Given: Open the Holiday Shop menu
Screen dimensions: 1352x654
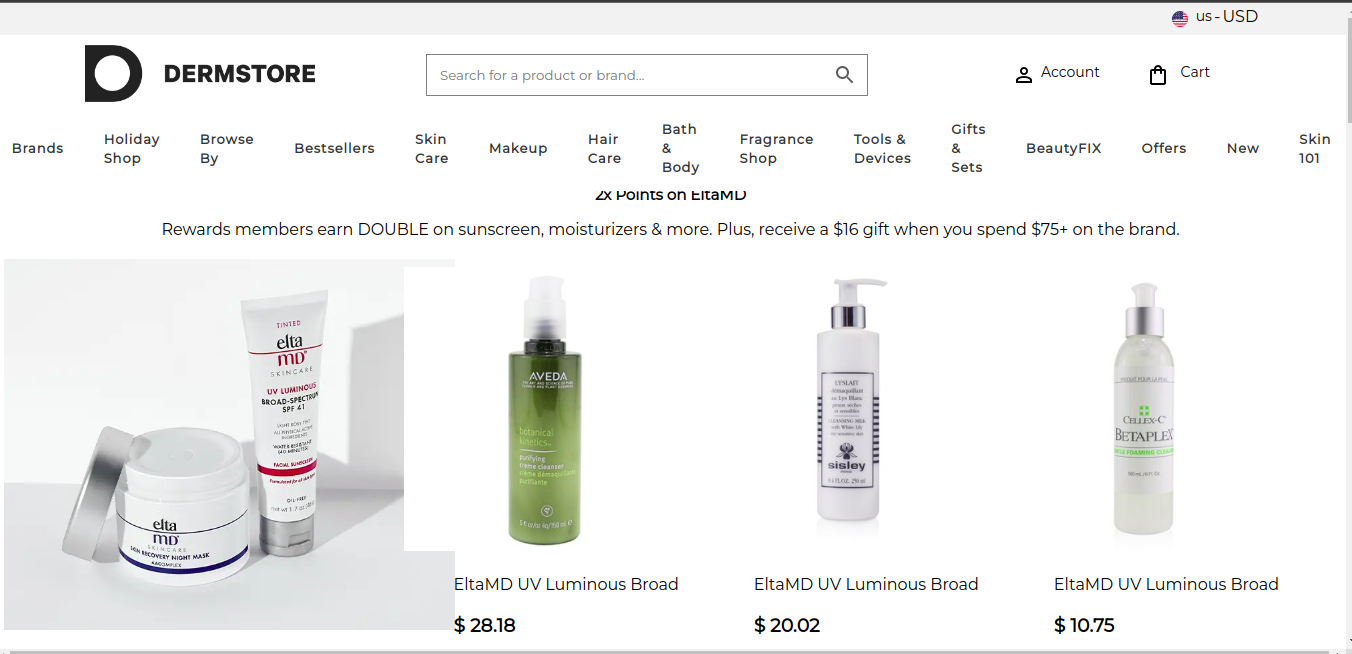Looking at the screenshot, I should coord(132,148).
